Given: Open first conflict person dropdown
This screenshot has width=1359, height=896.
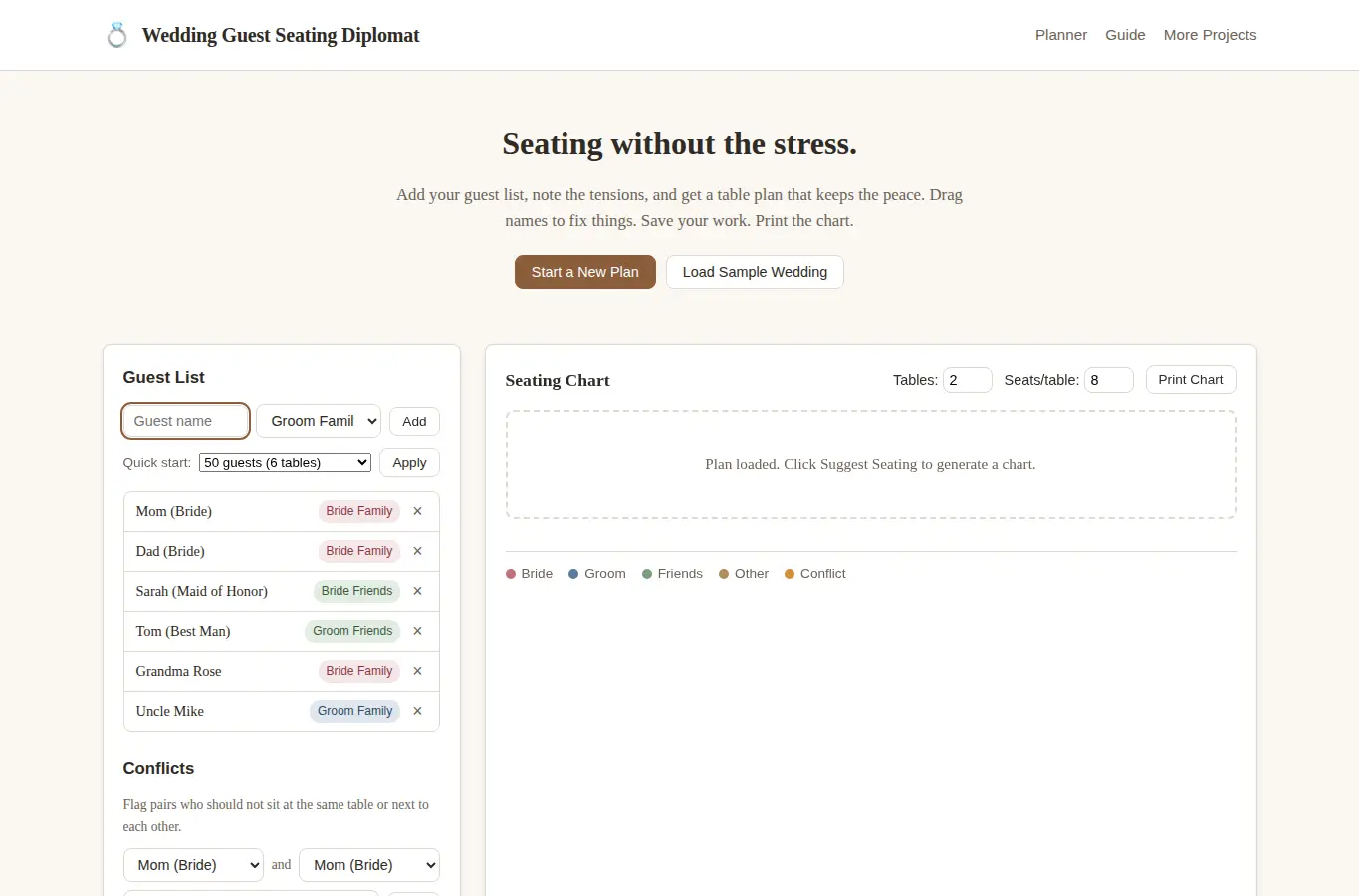Looking at the screenshot, I should (x=193, y=865).
